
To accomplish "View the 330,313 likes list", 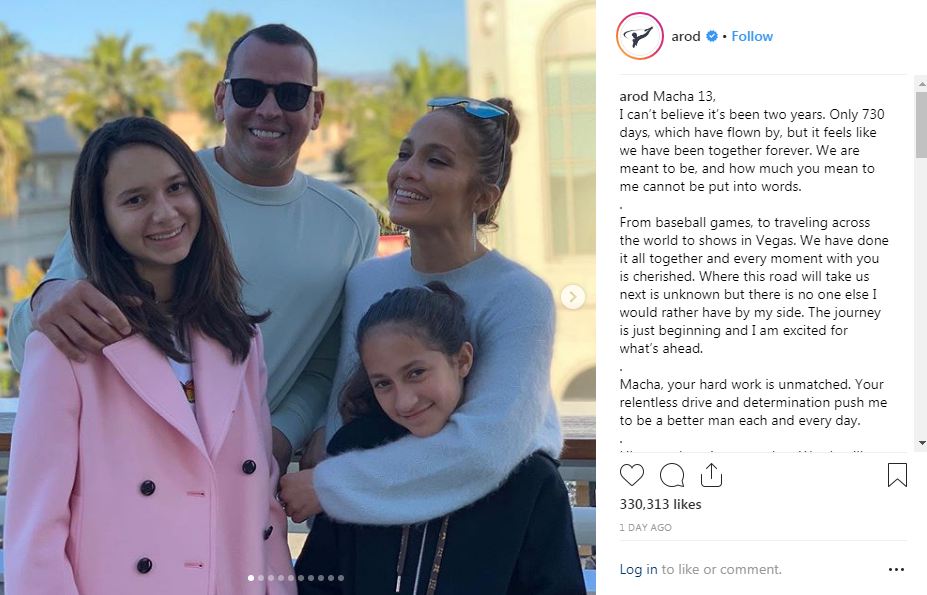I will (660, 504).
